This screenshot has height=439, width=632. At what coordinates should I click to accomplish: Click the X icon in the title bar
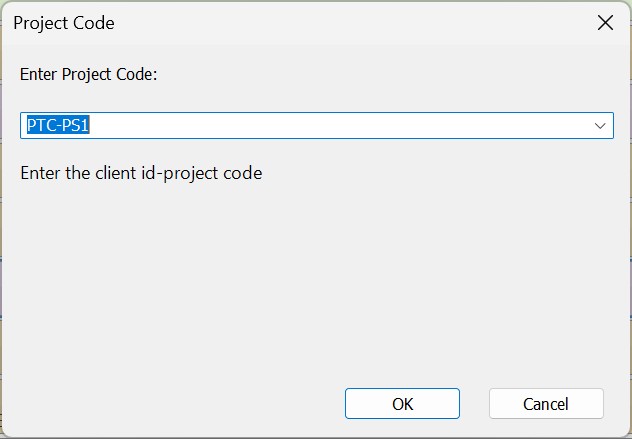605,23
